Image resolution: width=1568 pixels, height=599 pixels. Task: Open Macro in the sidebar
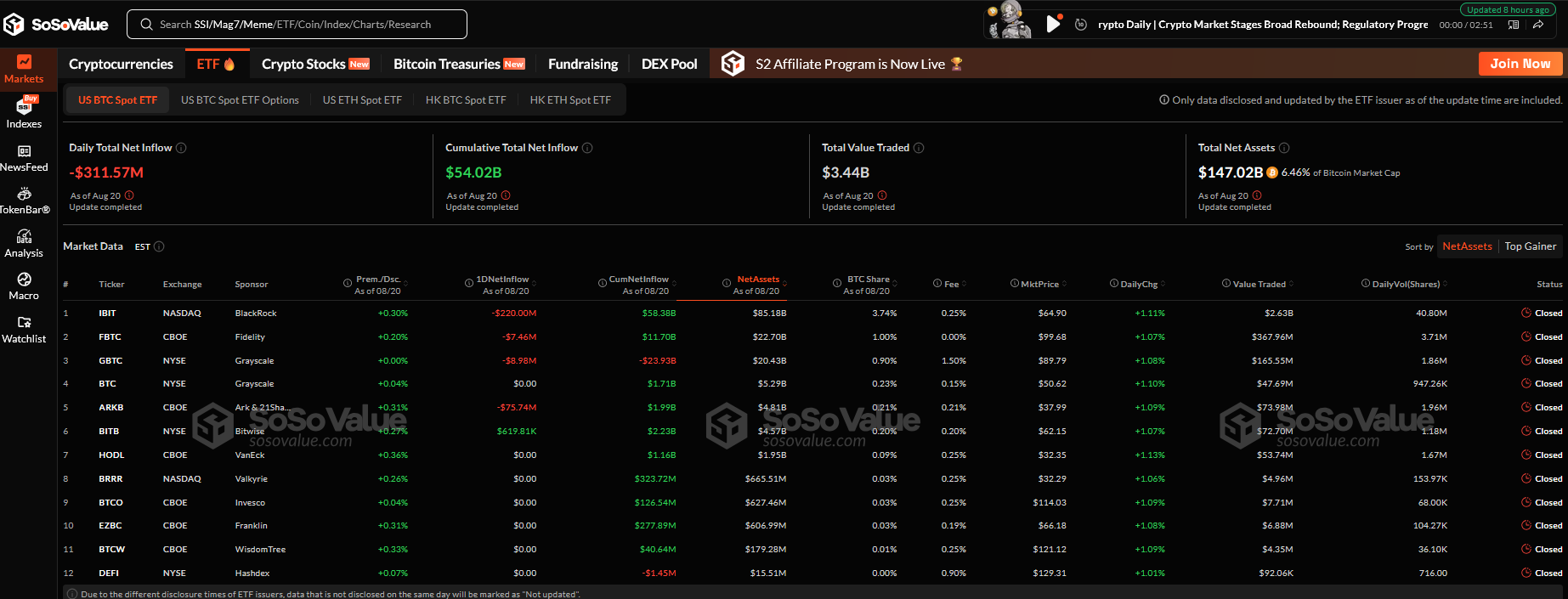(24, 286)
